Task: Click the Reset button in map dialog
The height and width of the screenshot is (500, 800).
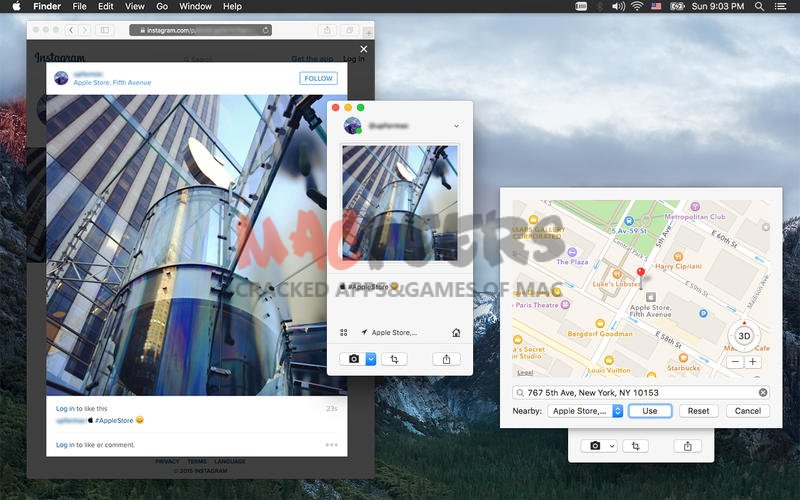Action: 698,411
